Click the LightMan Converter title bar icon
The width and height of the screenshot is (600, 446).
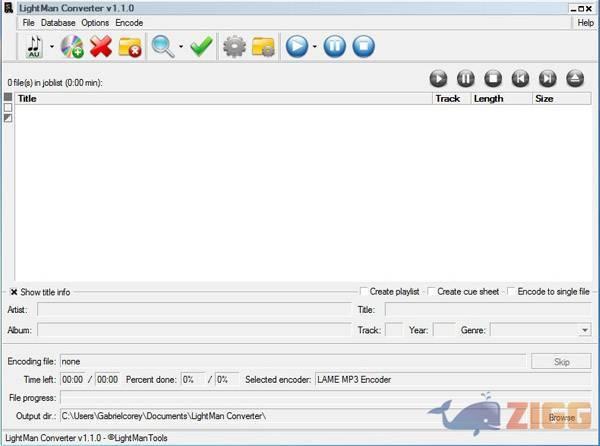click(x=8, y=8)
